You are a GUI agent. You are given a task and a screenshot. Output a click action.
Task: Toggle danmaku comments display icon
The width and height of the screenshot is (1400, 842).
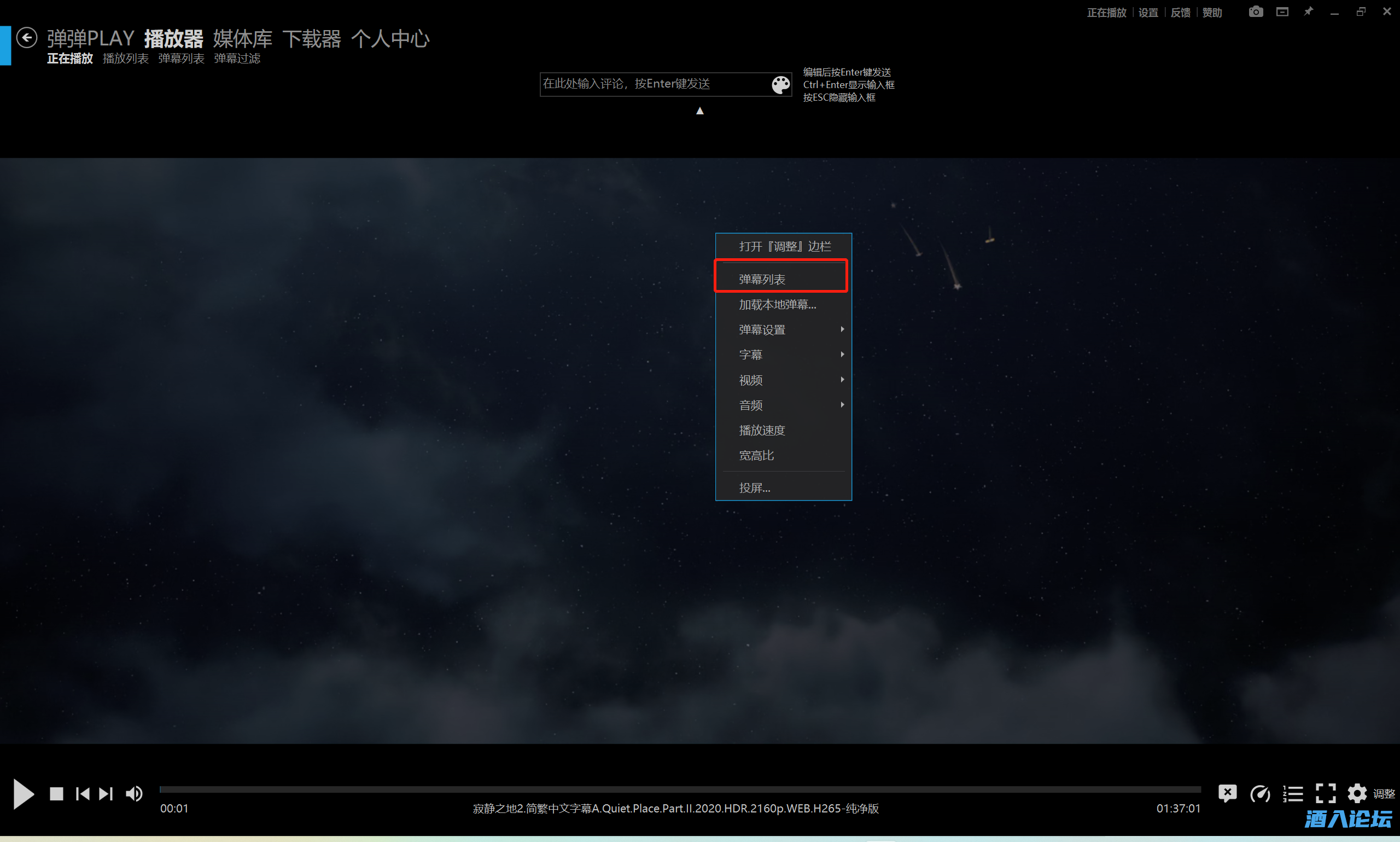tap(1227, 793)
